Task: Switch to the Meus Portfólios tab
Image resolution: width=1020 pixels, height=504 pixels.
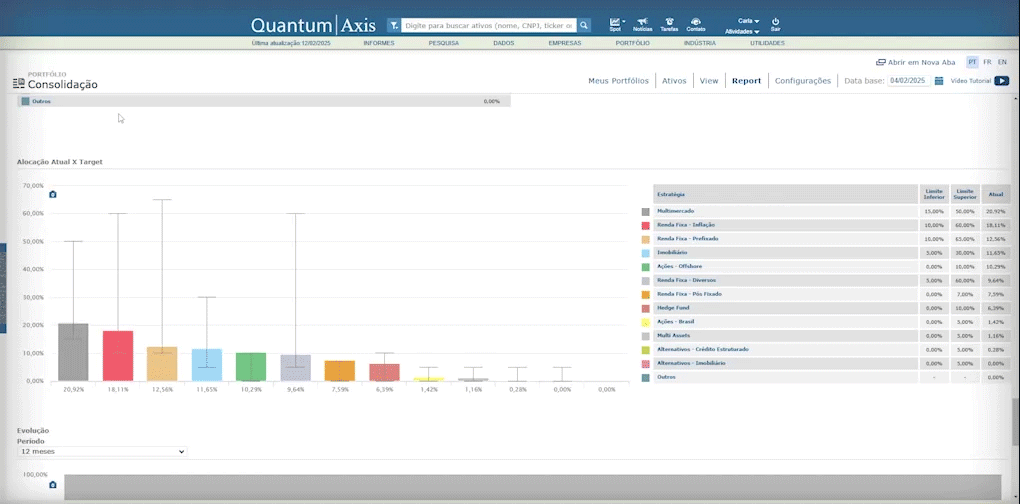Action: (618, 81)
